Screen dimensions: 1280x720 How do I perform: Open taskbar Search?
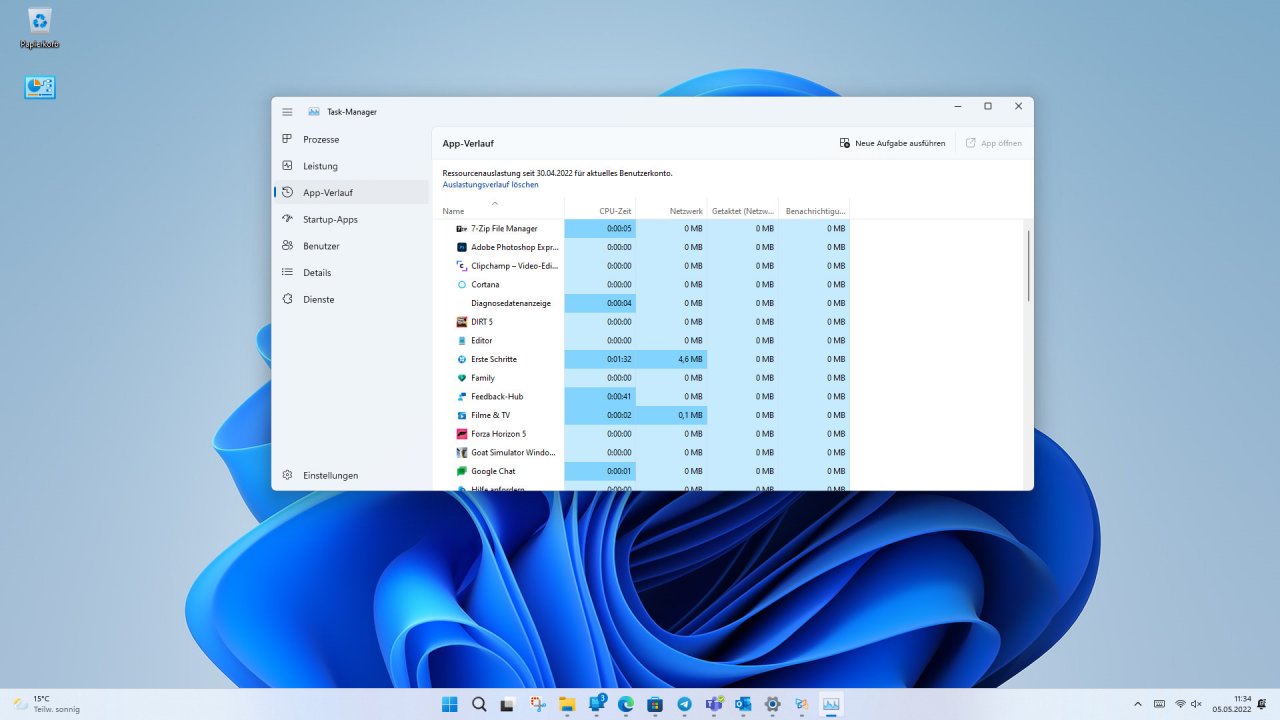[479, 704]
